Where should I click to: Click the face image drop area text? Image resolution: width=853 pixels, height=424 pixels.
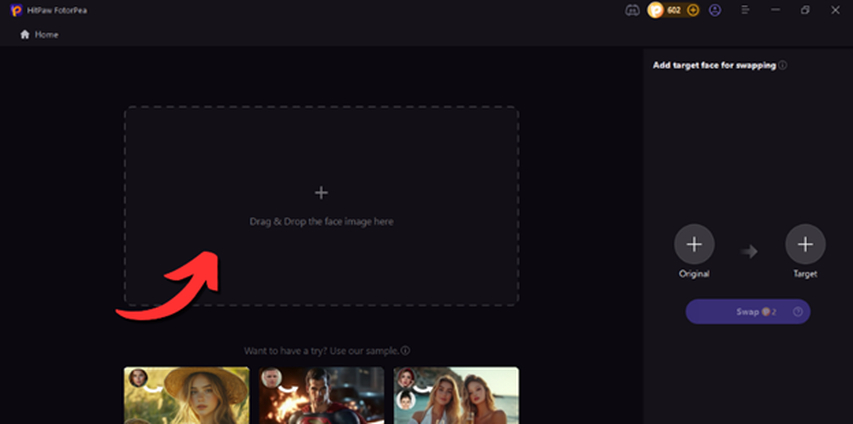pos(321,221)
